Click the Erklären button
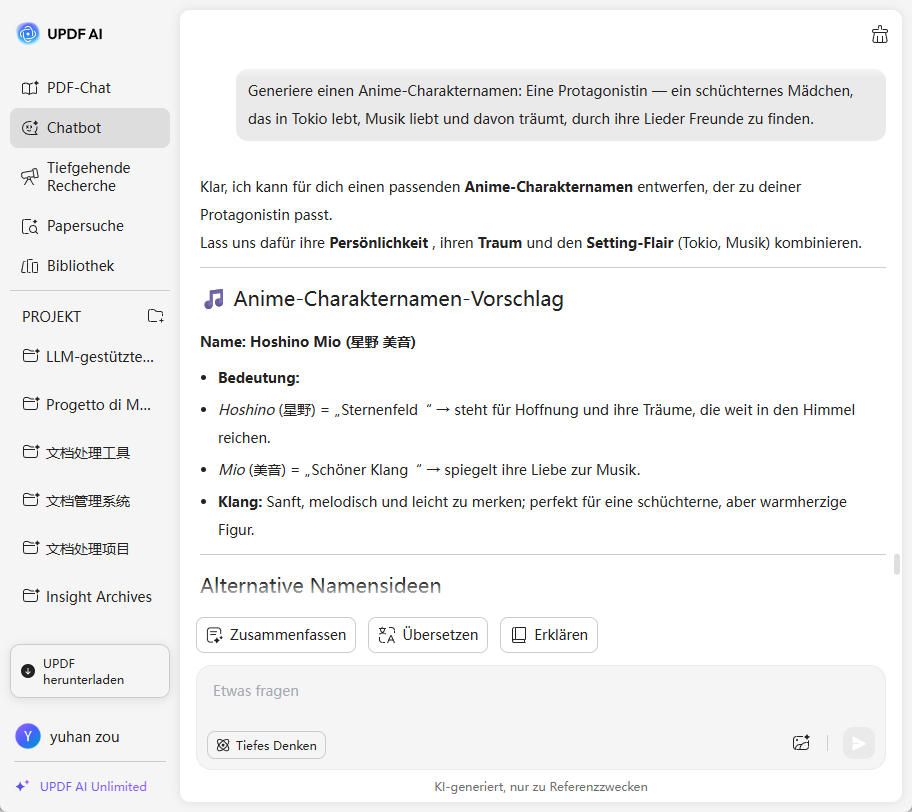This screenshot has height=812, width=912. click(549, 635)
